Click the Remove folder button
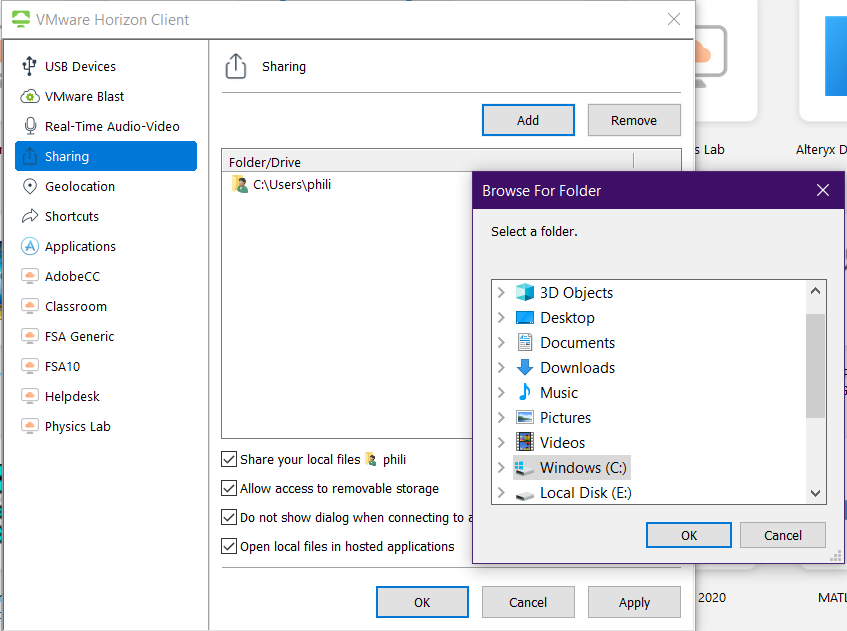 coord(634,120)
